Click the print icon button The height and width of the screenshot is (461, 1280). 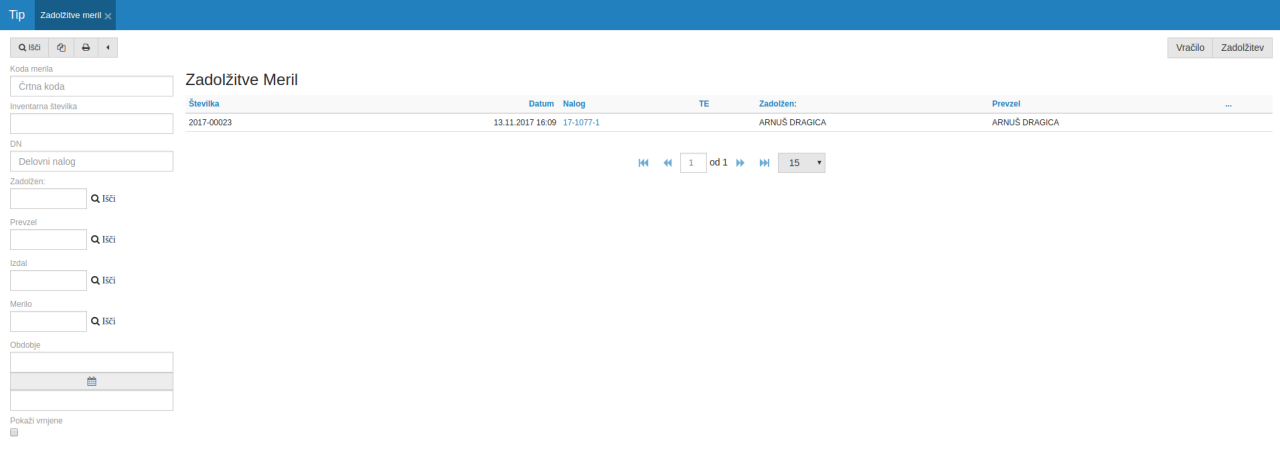(86, 47)
